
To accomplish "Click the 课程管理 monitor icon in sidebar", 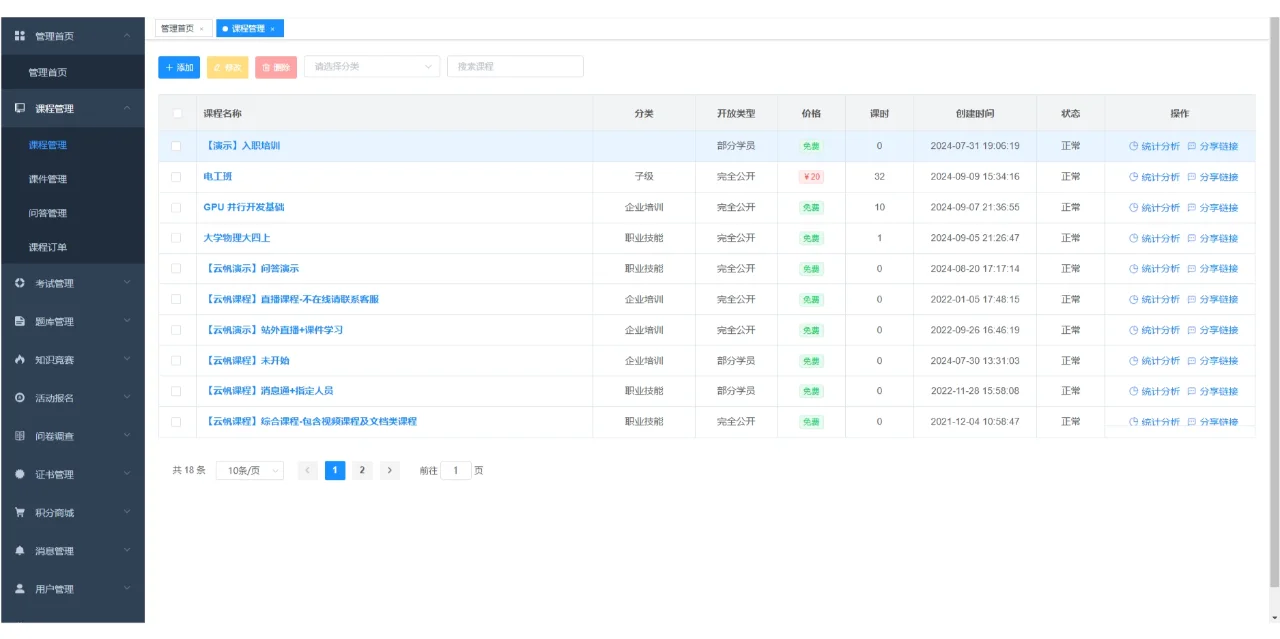I will point(20,108).
